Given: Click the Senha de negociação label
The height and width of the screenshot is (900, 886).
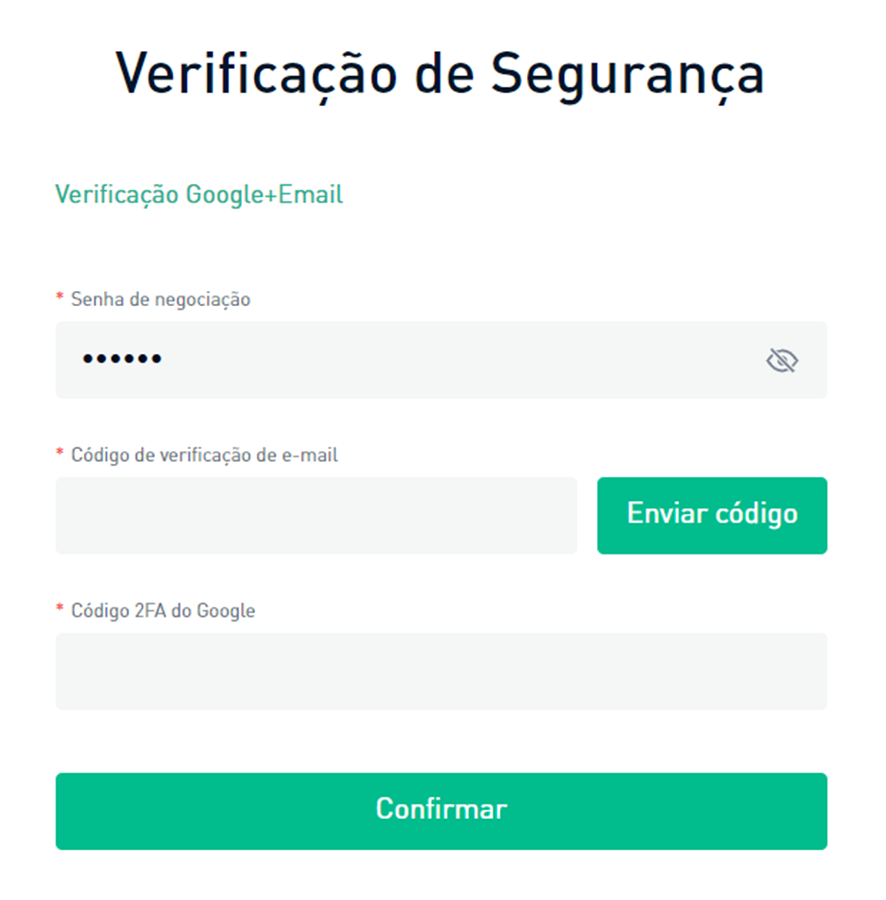Looking at the screenshot, I should click(160, 299).
